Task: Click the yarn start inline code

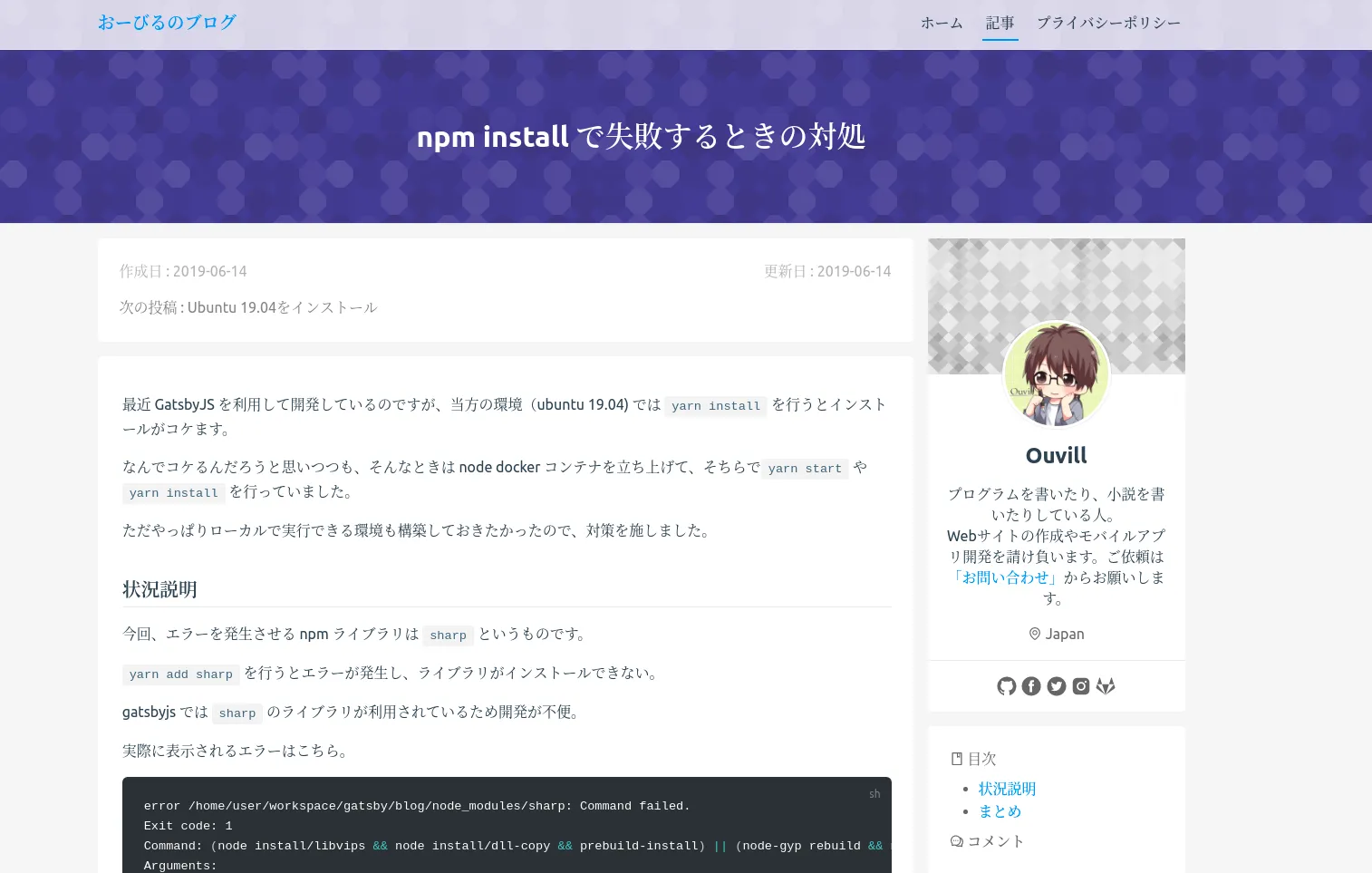Action: [x=805, y=469]
